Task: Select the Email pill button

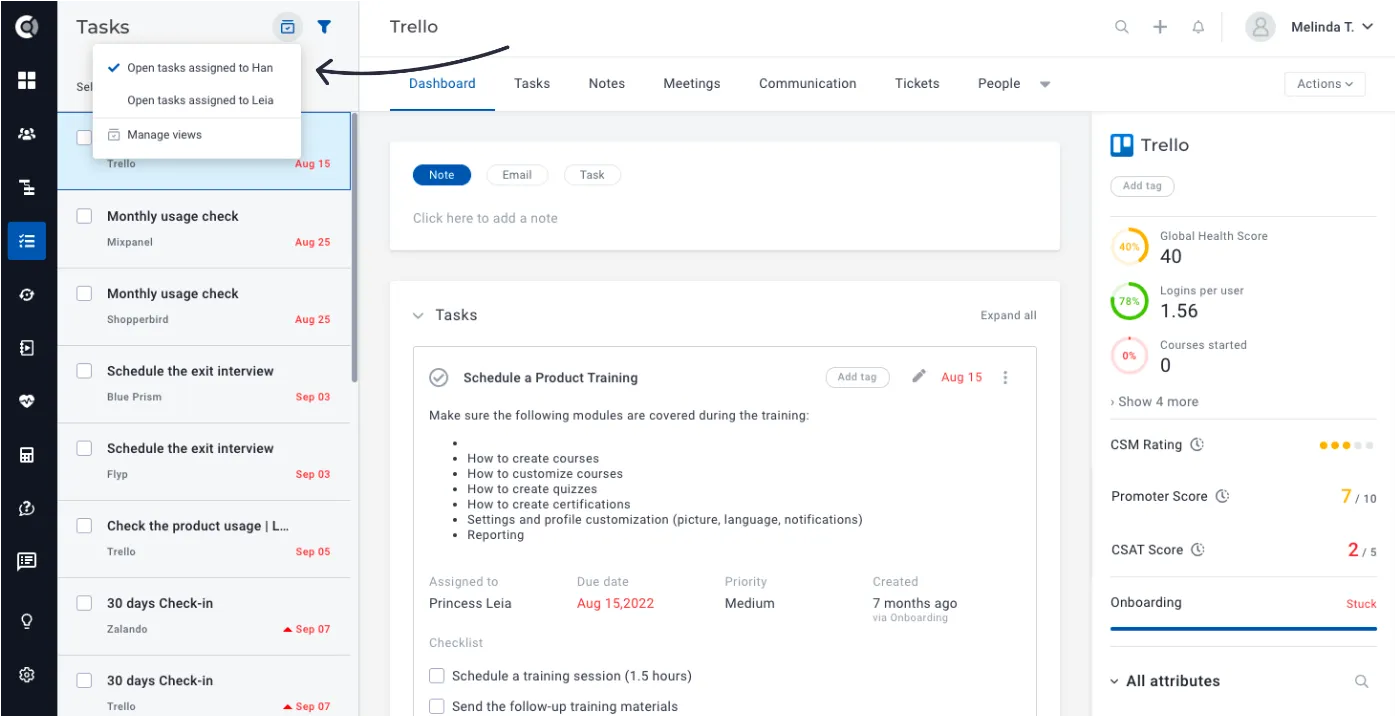Action: [x=517, y=175]
